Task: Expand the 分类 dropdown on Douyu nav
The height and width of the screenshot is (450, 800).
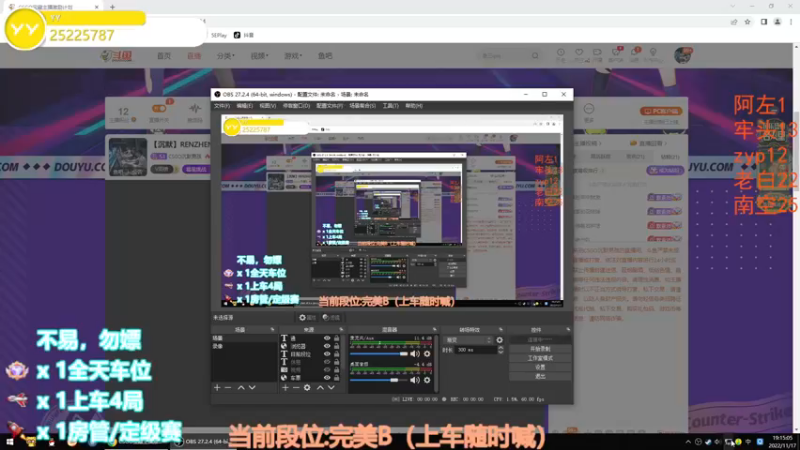Action: coord(226,56)
